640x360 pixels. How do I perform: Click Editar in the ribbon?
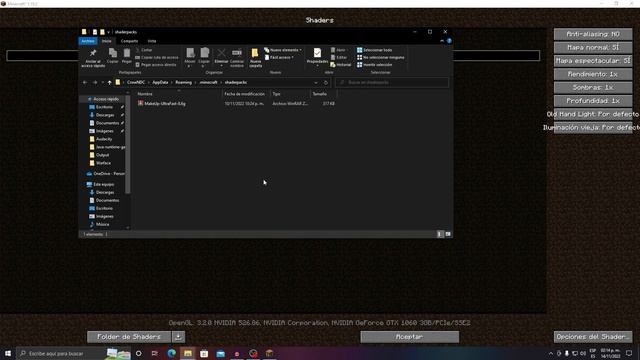tap(339, 57)
